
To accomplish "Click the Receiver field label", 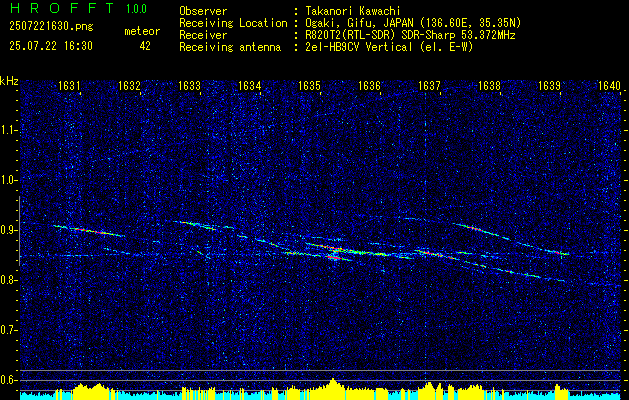I will [x=203, y=35].
